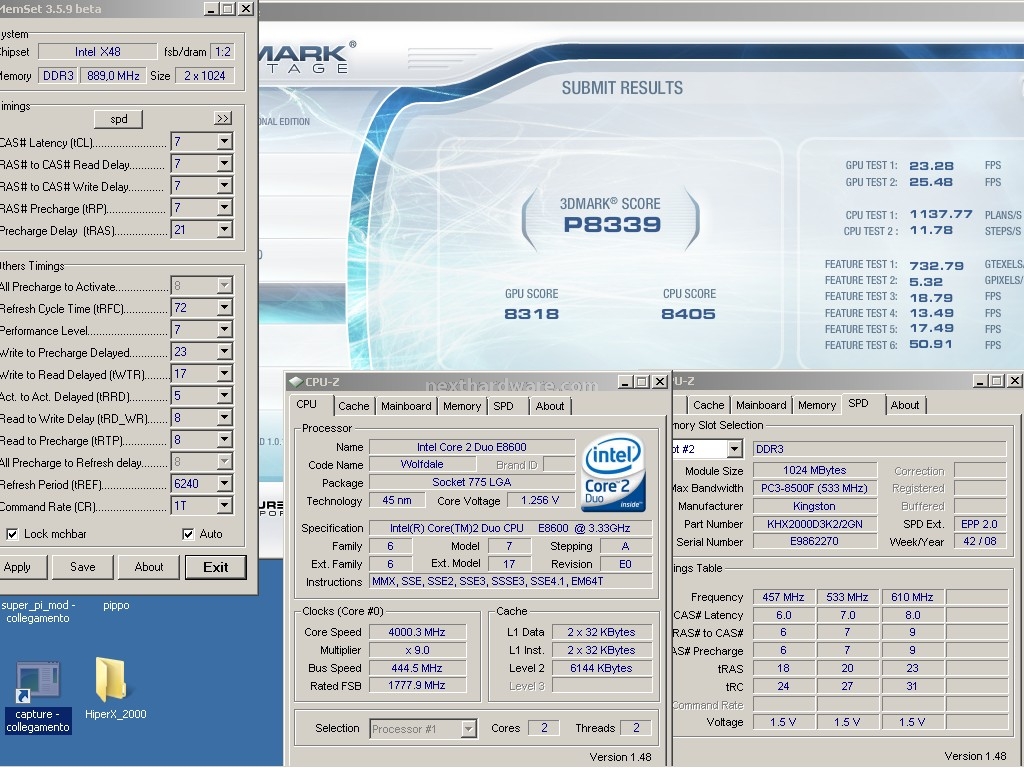1024x768 pixels.
Task: Toggle the Auto checkbox in MemSet
Action: (188, 534)
